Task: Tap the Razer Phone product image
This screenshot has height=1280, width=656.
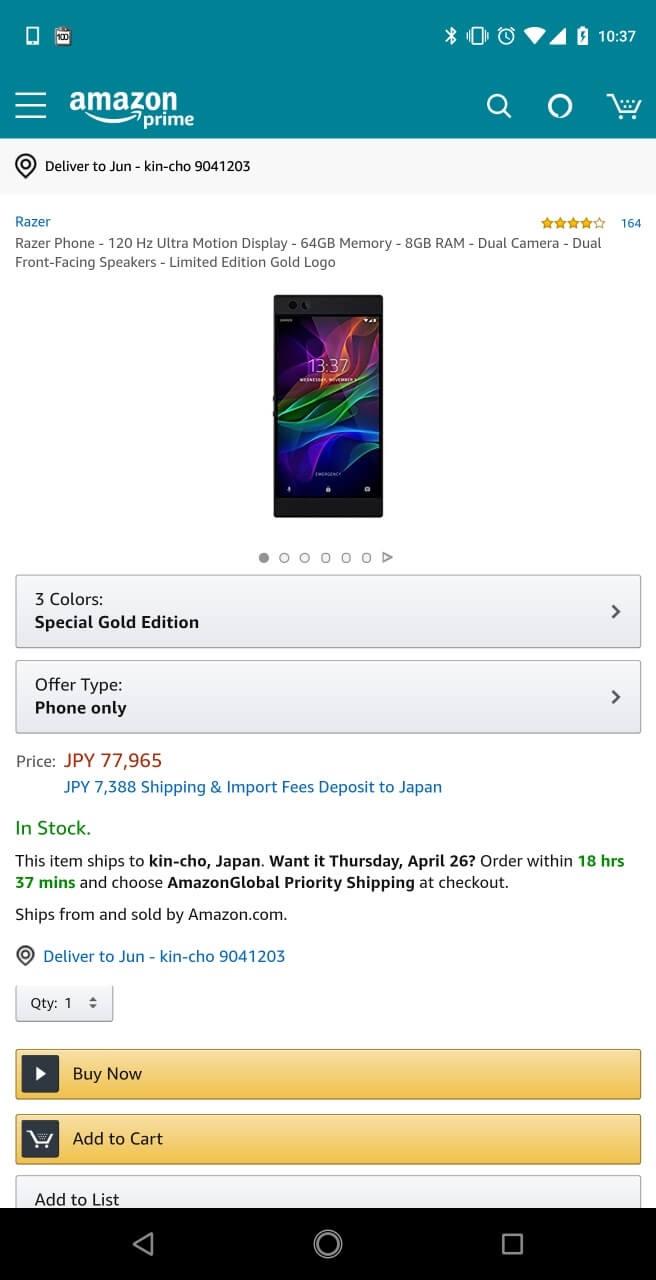Action: (328, 406)
